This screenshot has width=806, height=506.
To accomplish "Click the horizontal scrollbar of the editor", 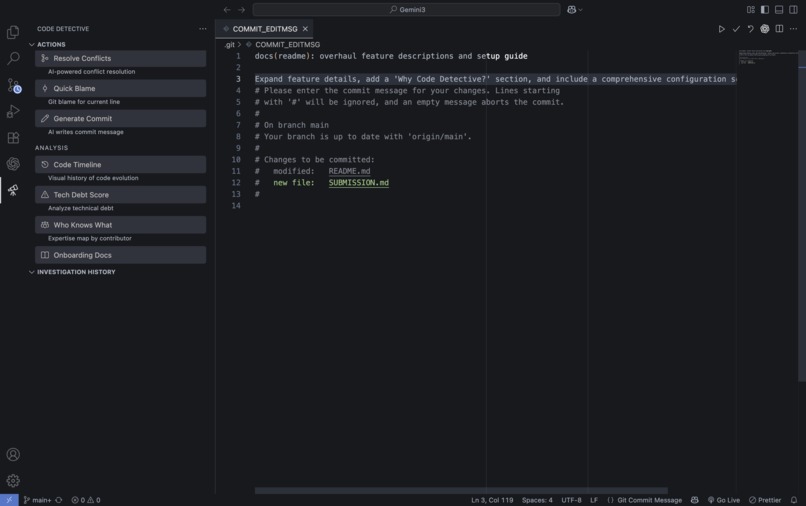I will click(461, 491).
